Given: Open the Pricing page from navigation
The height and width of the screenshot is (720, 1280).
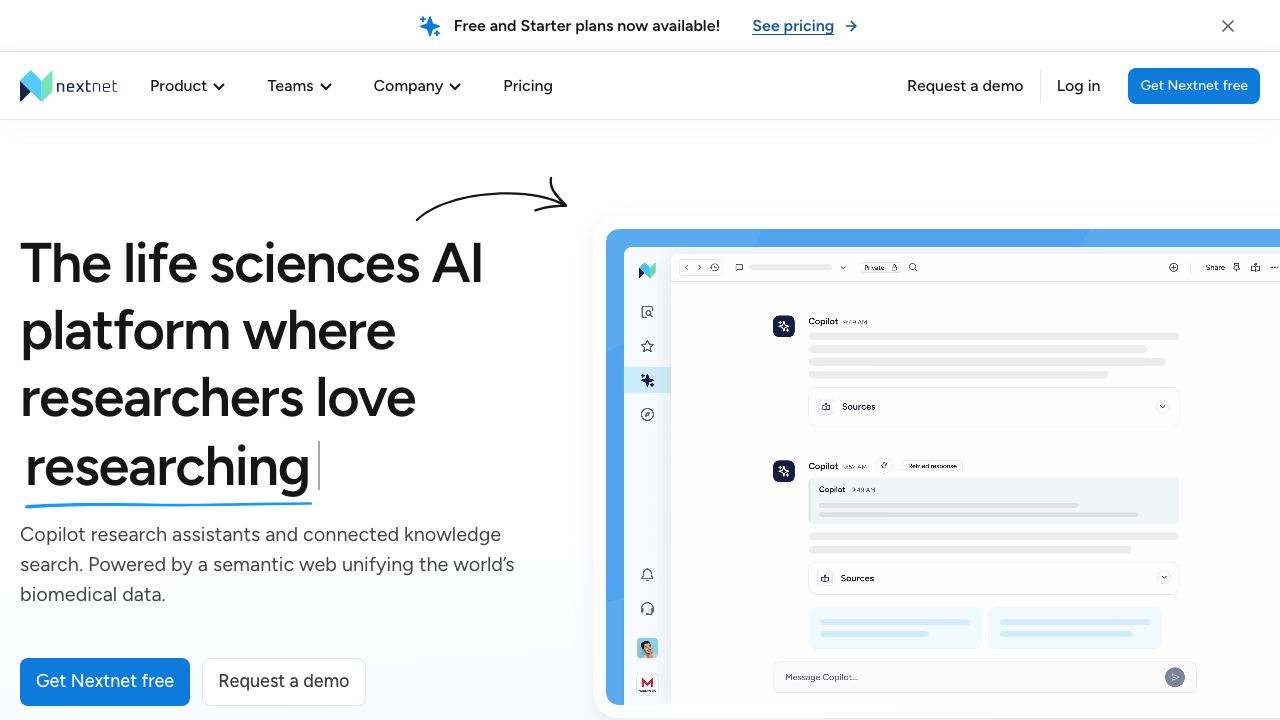Looking at the screenshot, I should coord(528,86).
